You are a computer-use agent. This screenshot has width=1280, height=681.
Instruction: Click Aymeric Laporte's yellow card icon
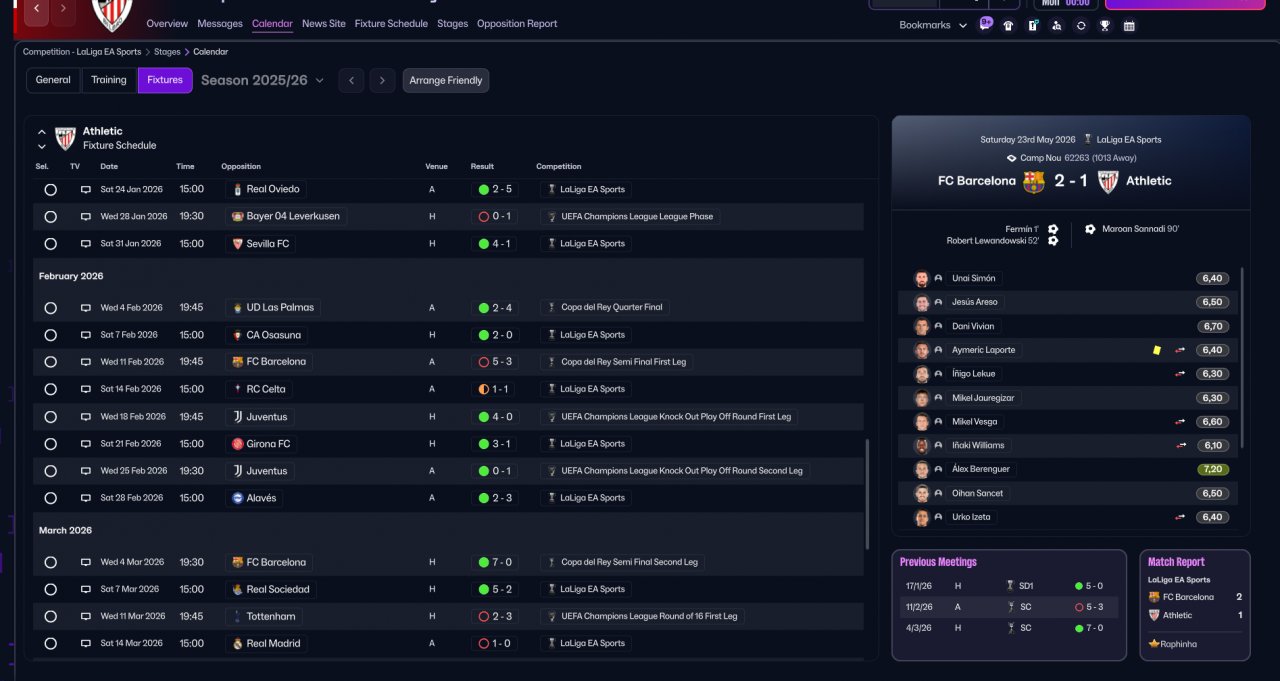[1156, 350]
